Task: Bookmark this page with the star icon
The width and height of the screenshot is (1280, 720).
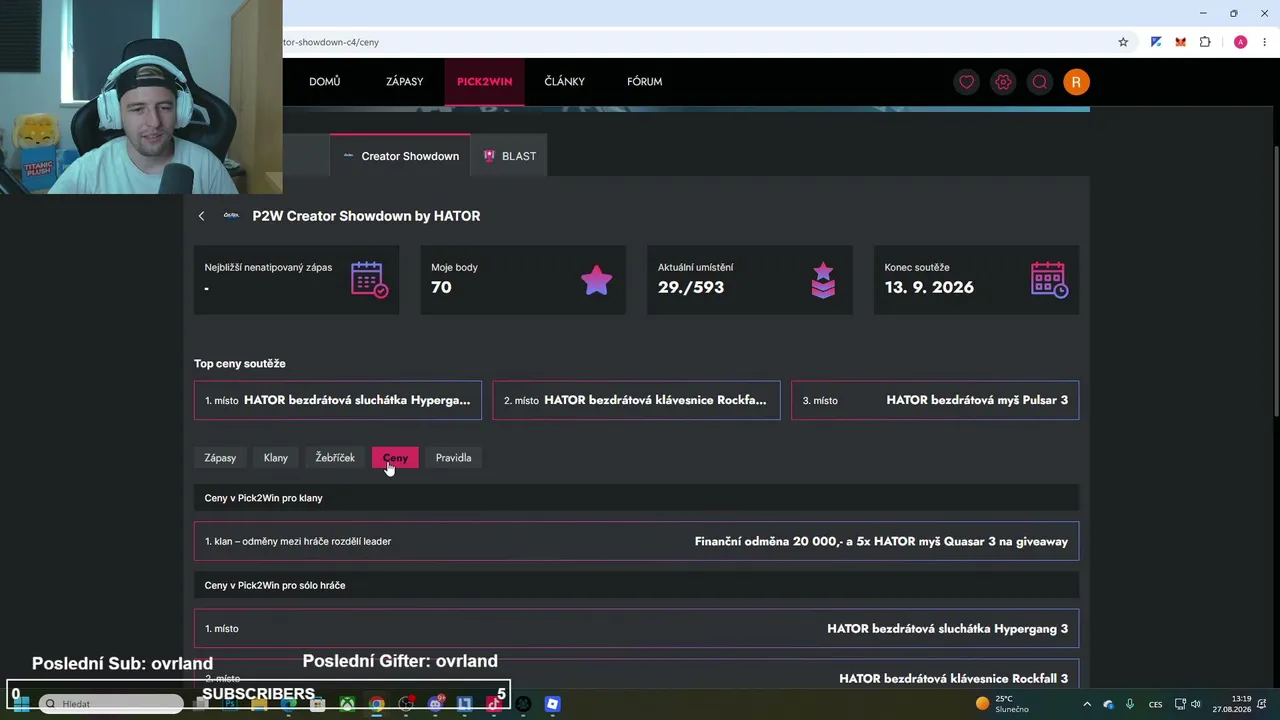Action: (1123, 42)
